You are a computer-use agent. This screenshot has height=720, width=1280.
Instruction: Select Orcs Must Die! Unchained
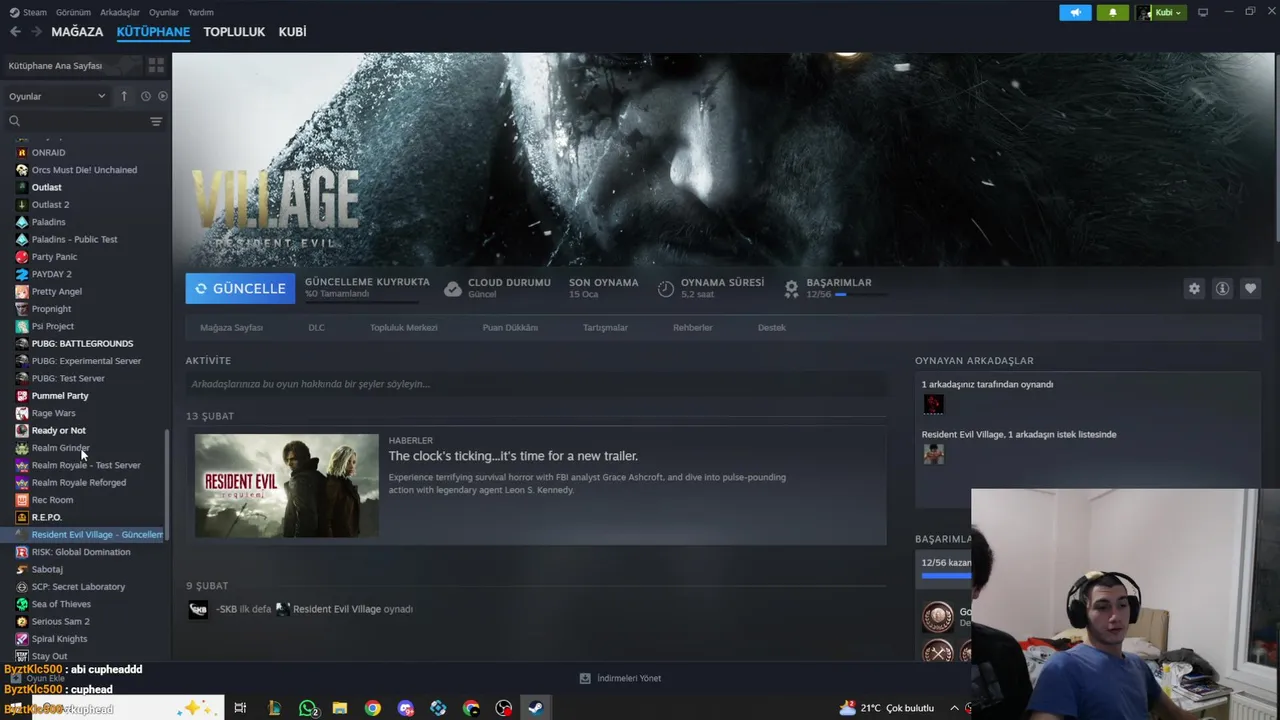tap(84, 170)
